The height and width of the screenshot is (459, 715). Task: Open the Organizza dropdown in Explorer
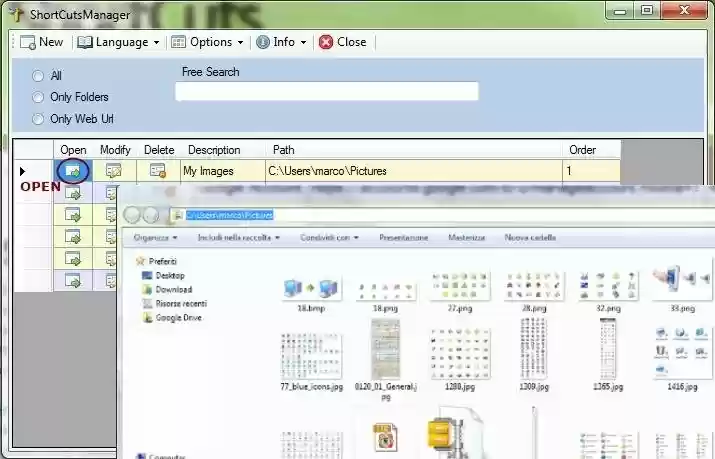coord(155,237)
